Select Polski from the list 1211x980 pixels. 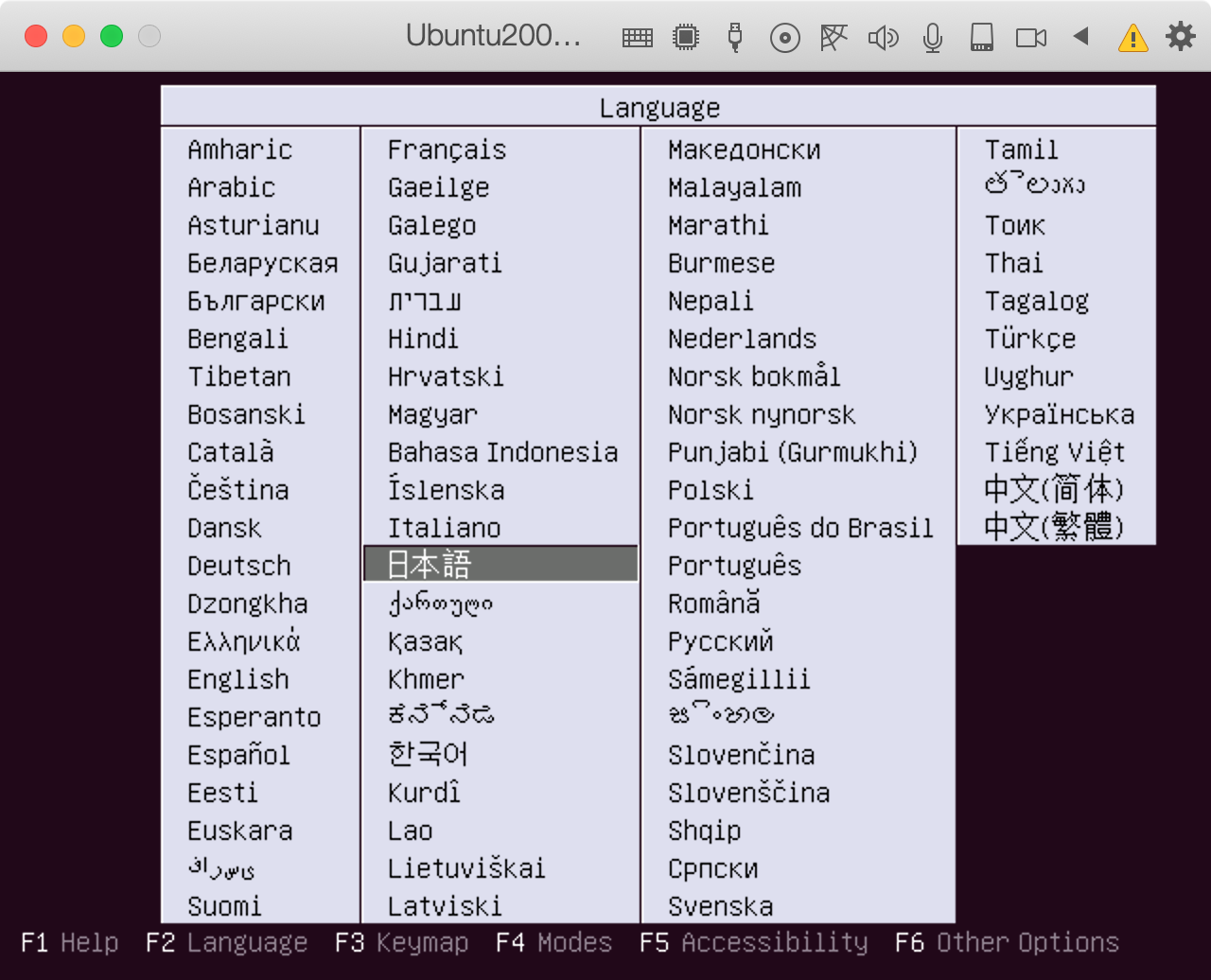[x=711, y=490]
